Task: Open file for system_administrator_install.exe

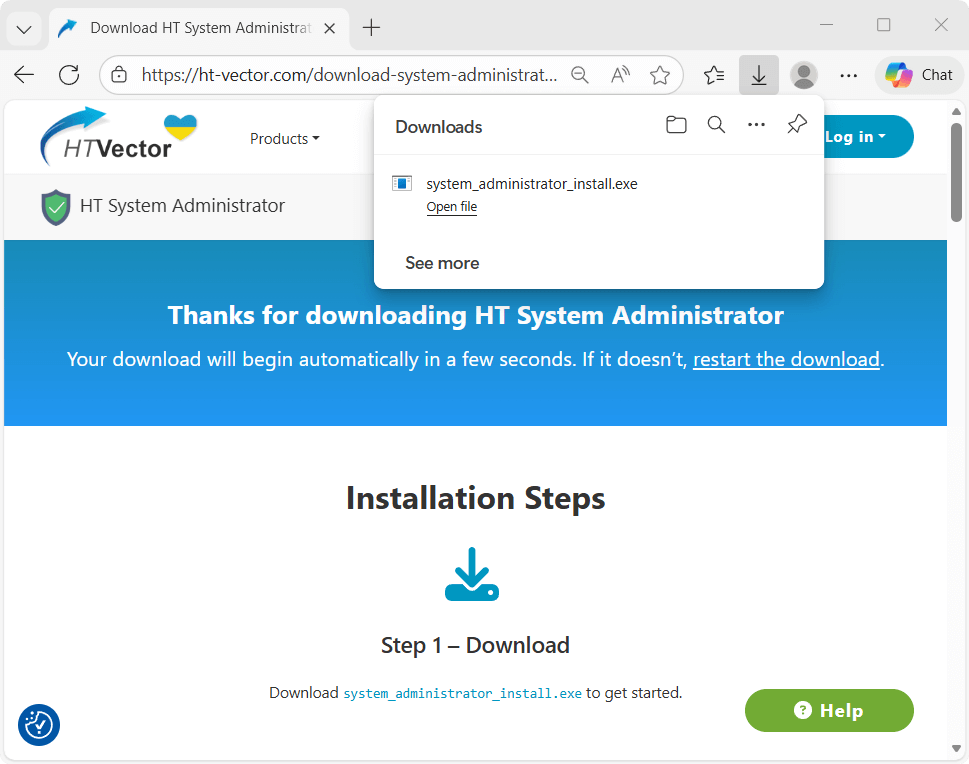Action: coord(451,207)
